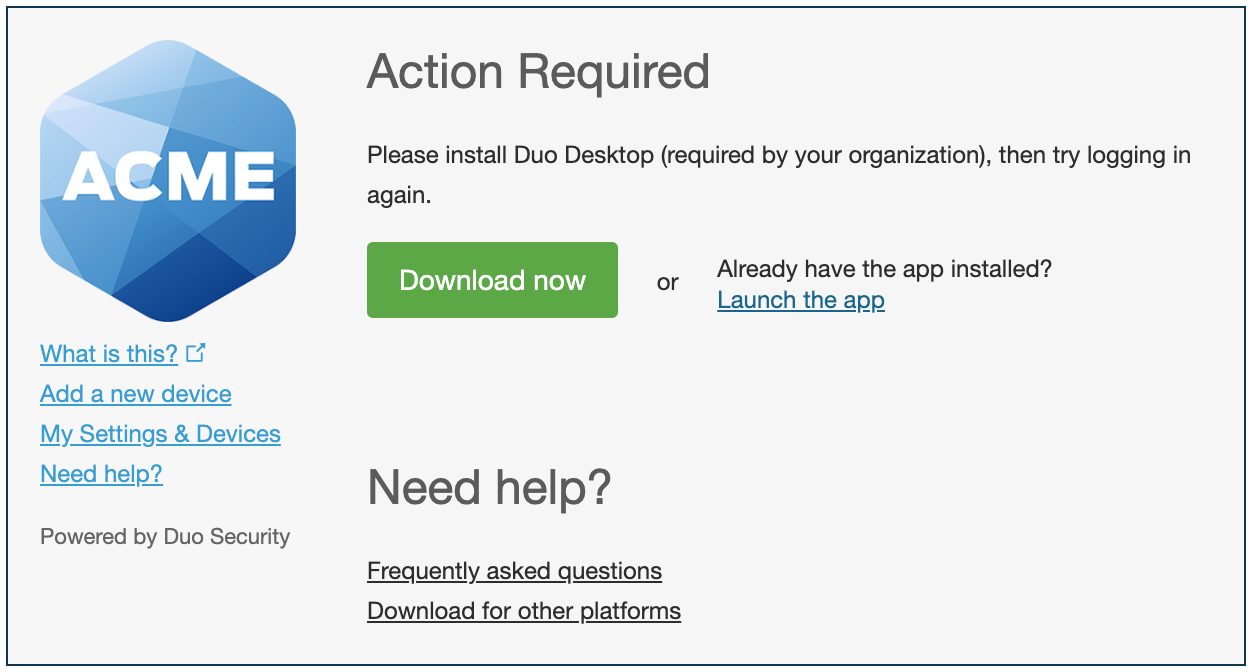The image size is (1260, 672).
Task: Select the Action Required heading
Action: tap(539, 72)
